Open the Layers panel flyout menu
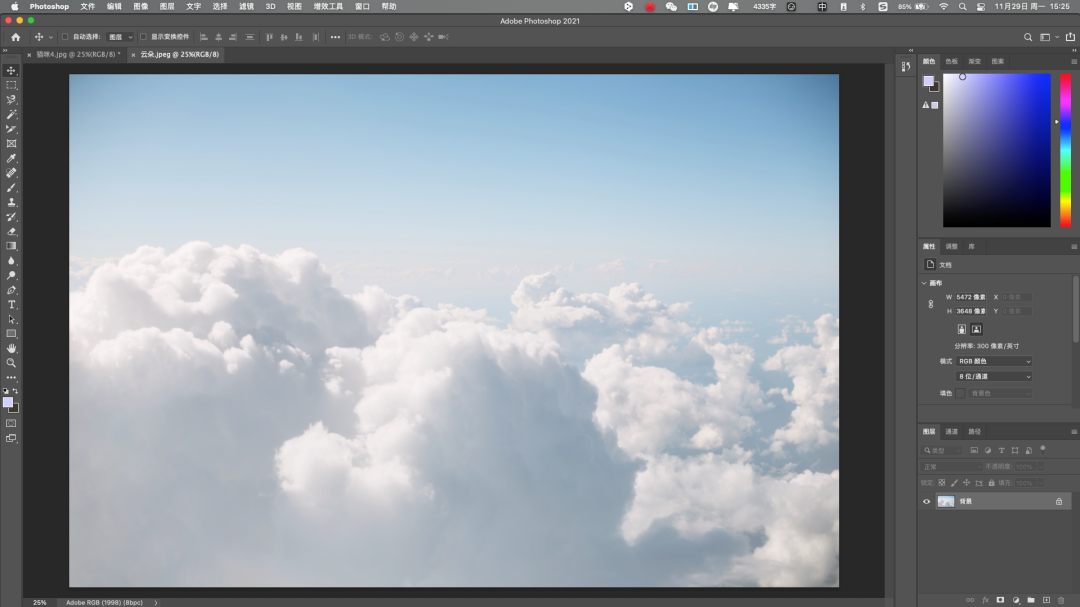 [x=1074, y=432]
